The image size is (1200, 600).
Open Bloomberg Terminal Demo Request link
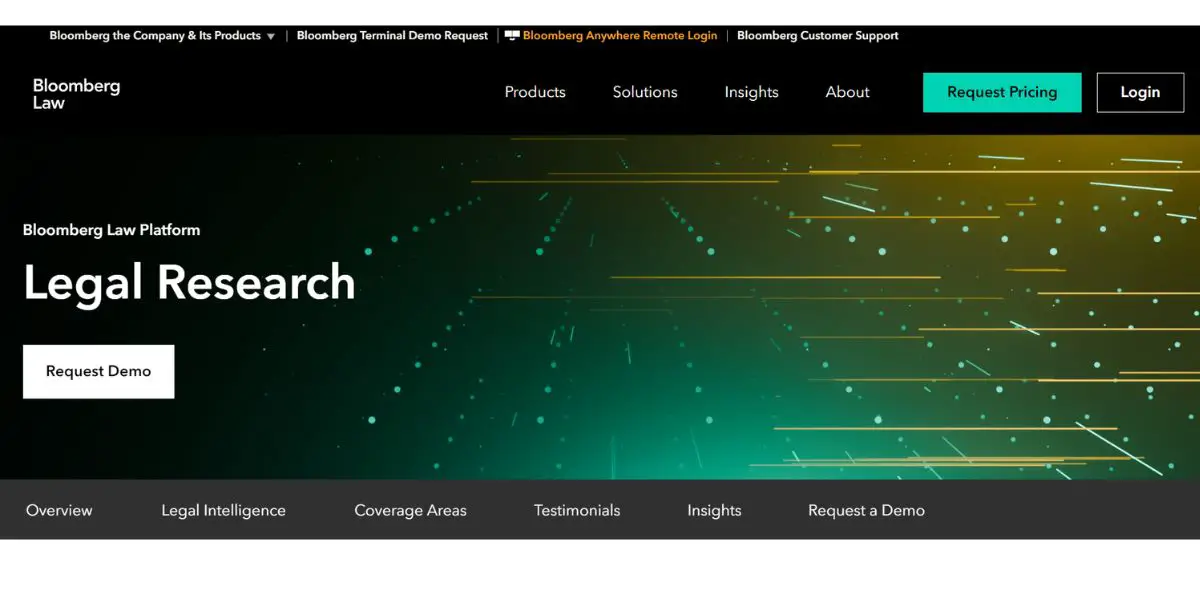392,35
